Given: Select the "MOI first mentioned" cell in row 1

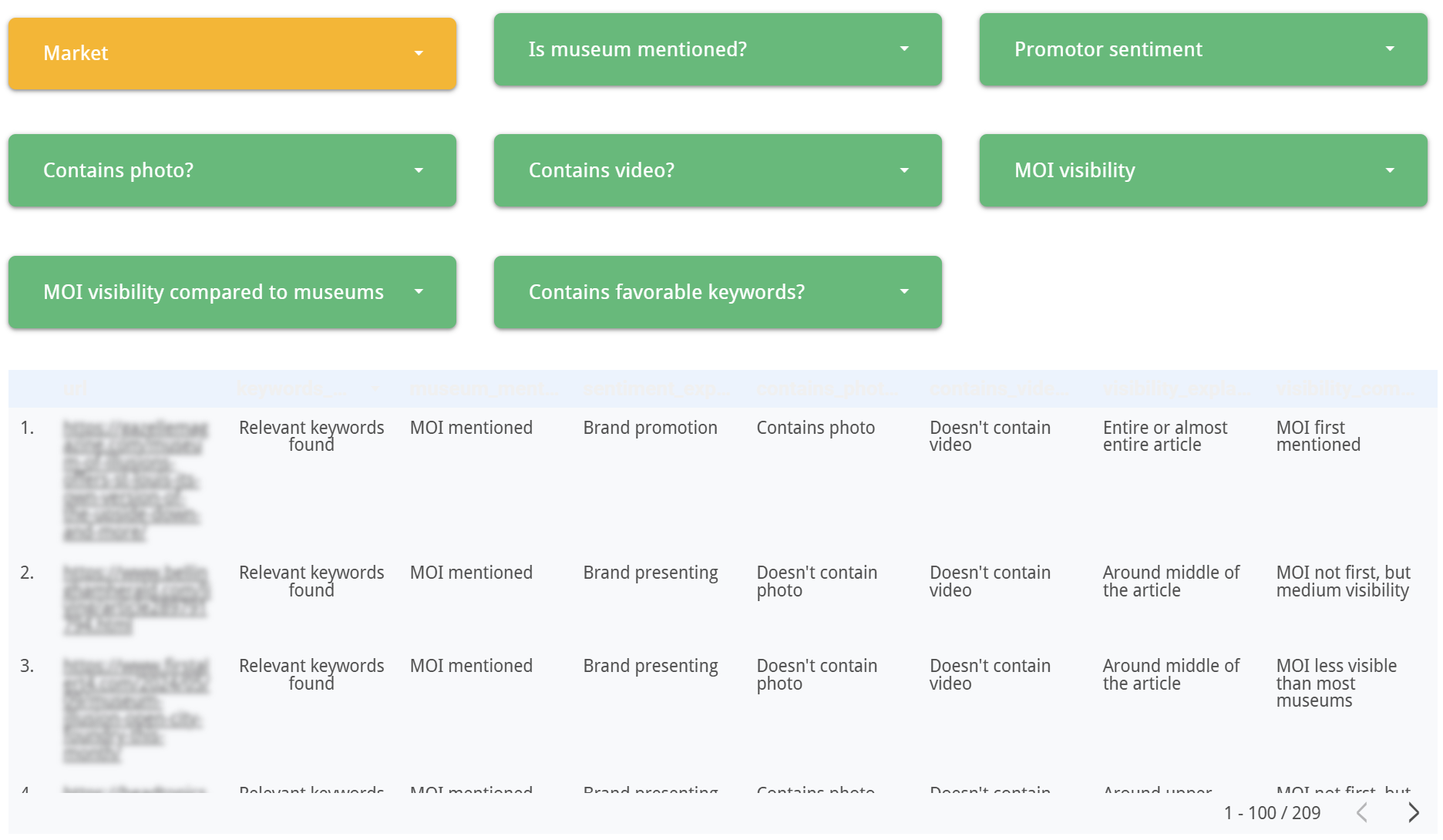Looking at the screenshot, I should tap(1319, 435).
